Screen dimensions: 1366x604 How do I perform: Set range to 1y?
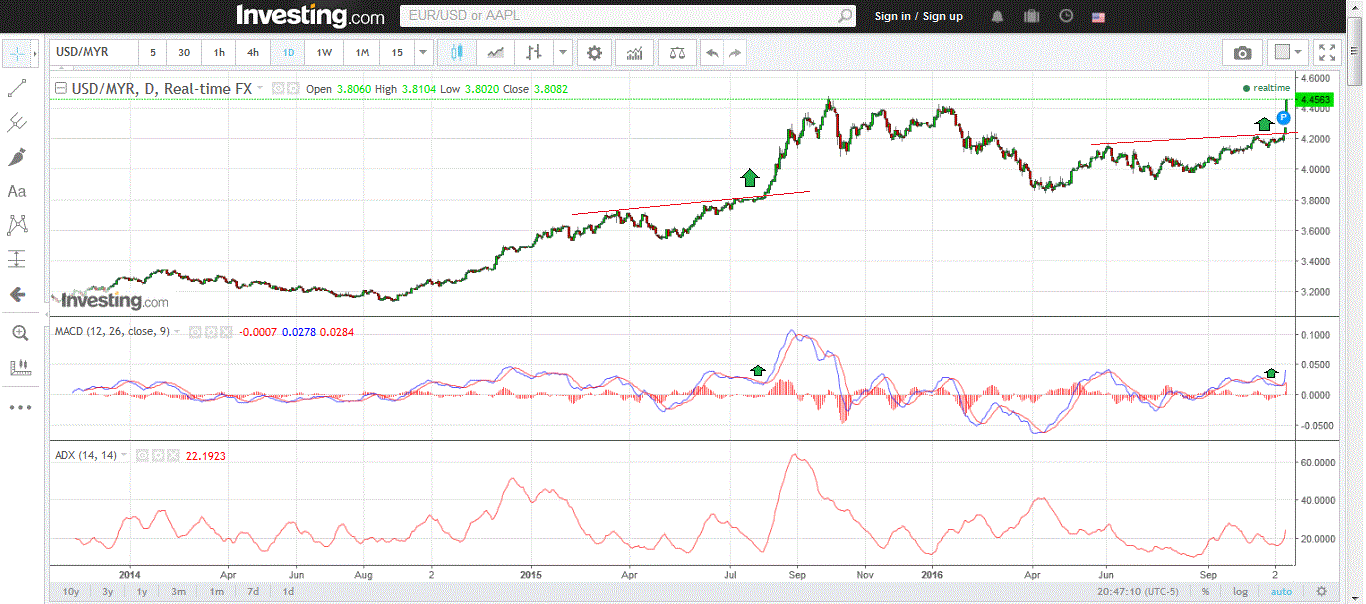click(142, 591)
